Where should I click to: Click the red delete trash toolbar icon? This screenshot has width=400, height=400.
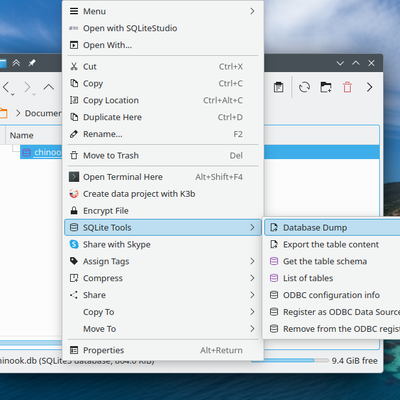[347, 87]
